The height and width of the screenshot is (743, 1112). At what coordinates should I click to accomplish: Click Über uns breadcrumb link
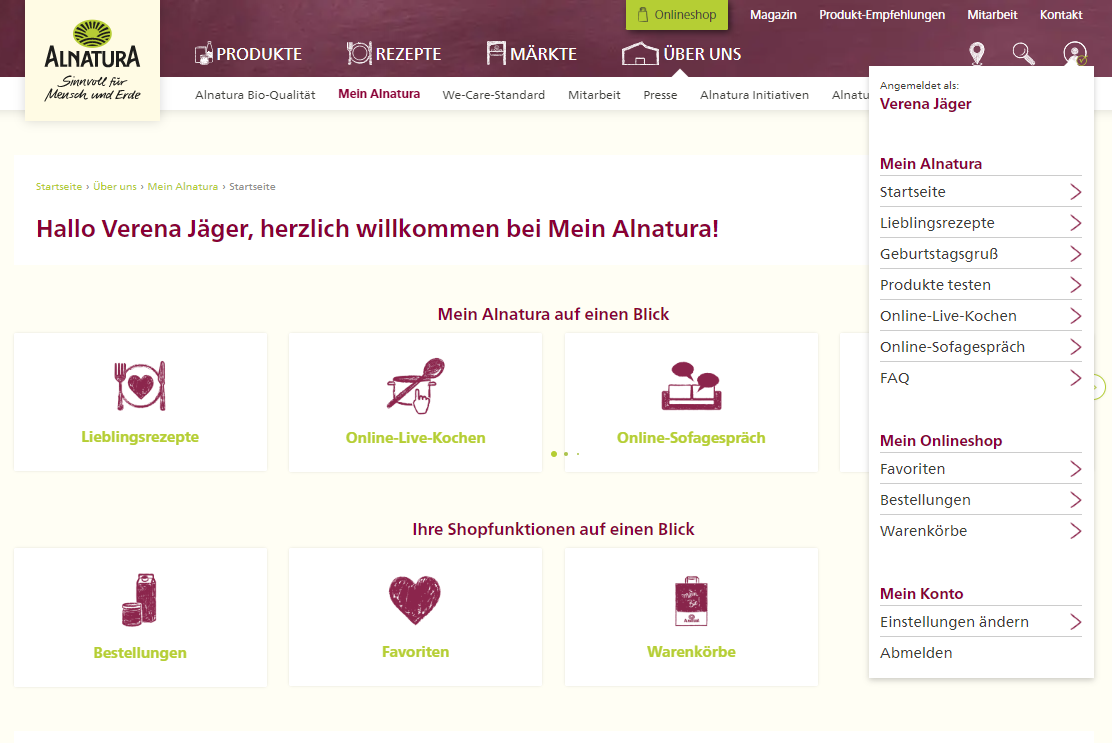[115, 186]
